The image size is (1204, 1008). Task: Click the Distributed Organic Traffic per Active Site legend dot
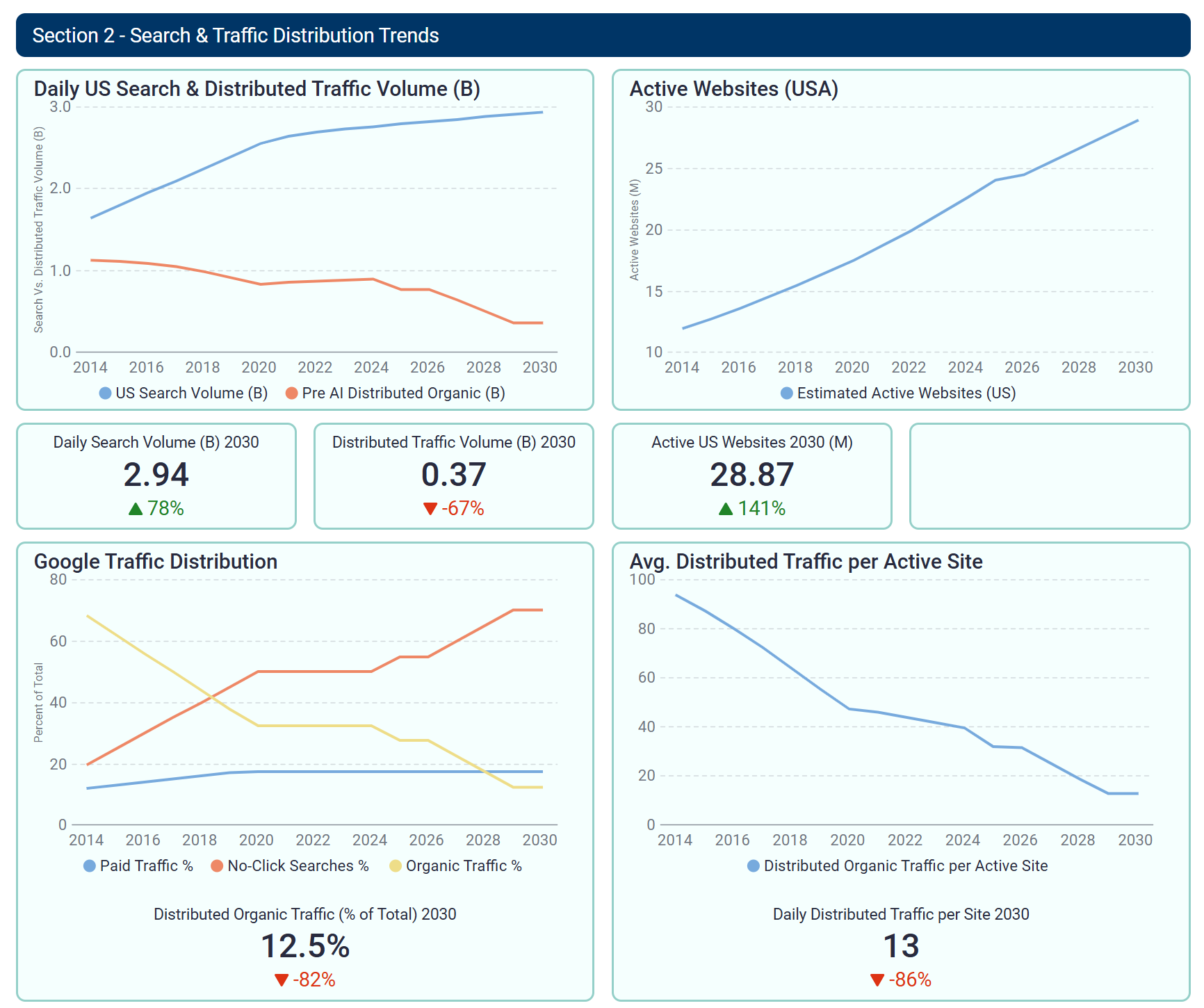point(754,866)
